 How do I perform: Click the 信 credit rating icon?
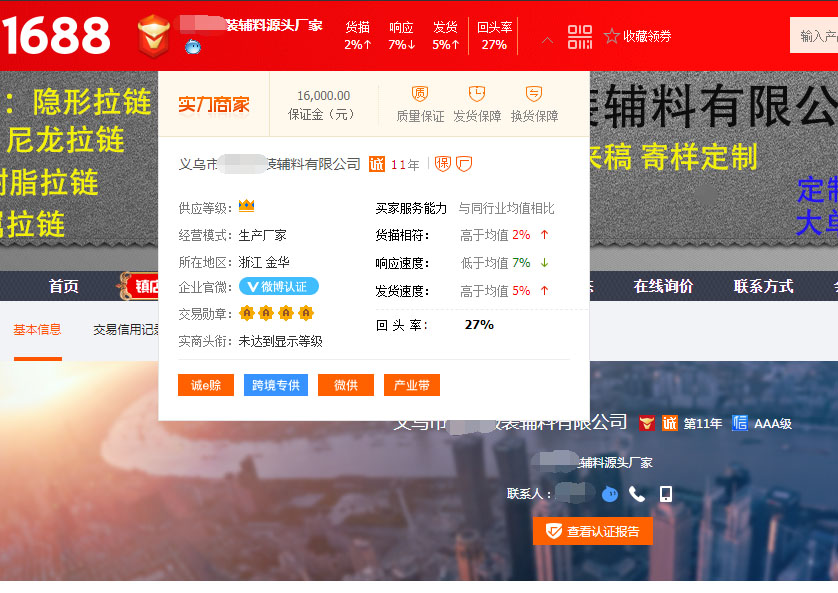tap(740, 423)
